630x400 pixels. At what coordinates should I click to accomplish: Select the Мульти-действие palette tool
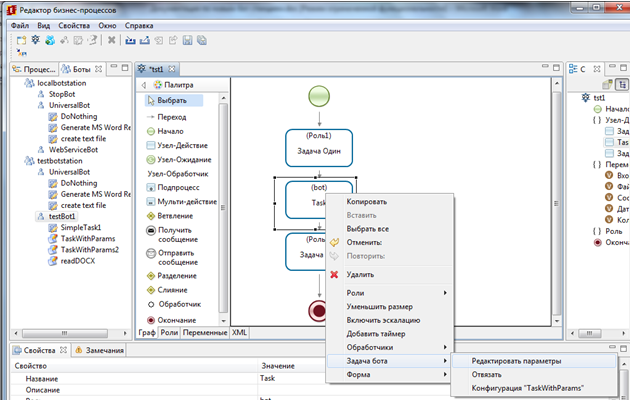[x=181, y=202]
